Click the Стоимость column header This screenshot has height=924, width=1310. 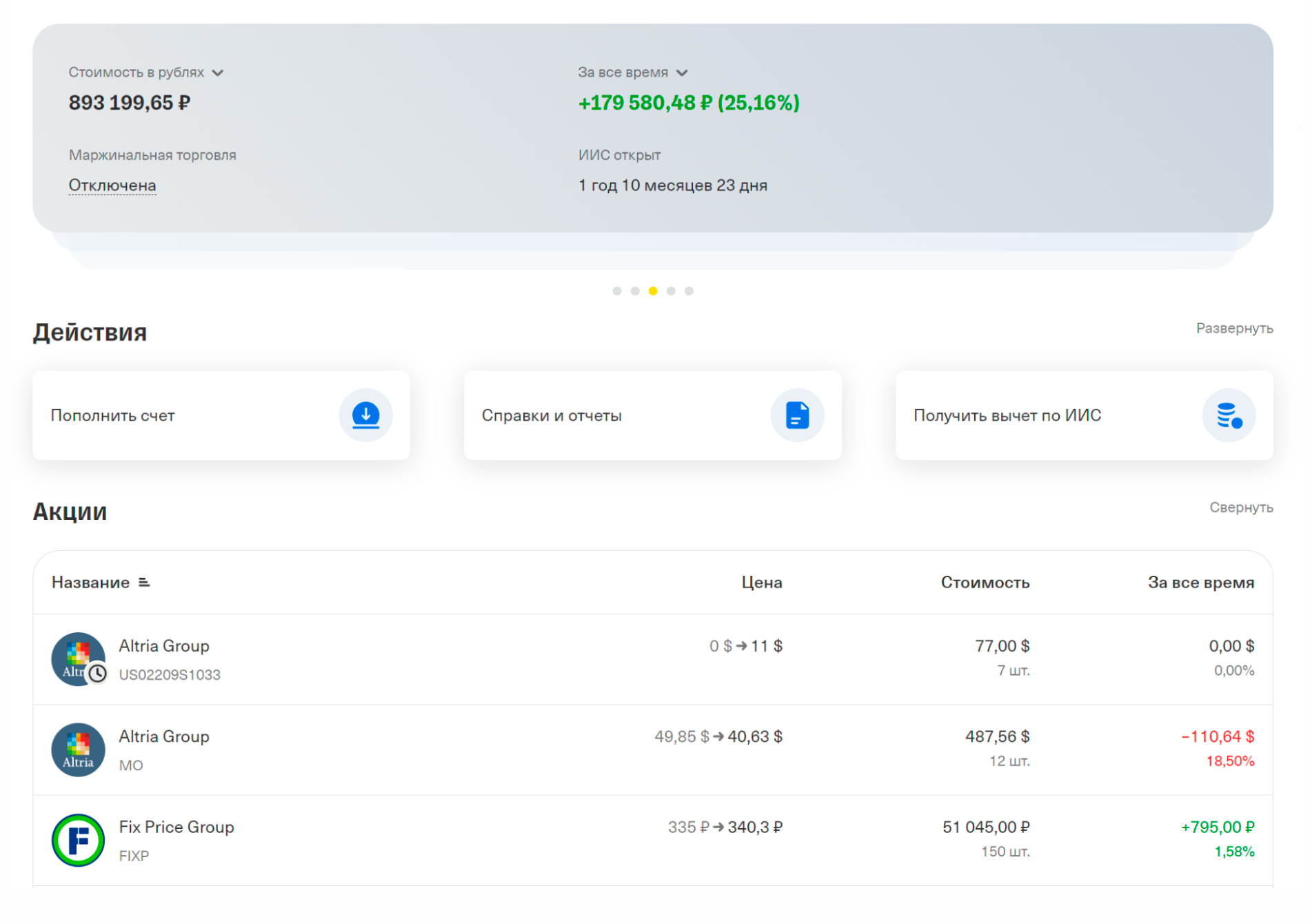pos(985,583)
